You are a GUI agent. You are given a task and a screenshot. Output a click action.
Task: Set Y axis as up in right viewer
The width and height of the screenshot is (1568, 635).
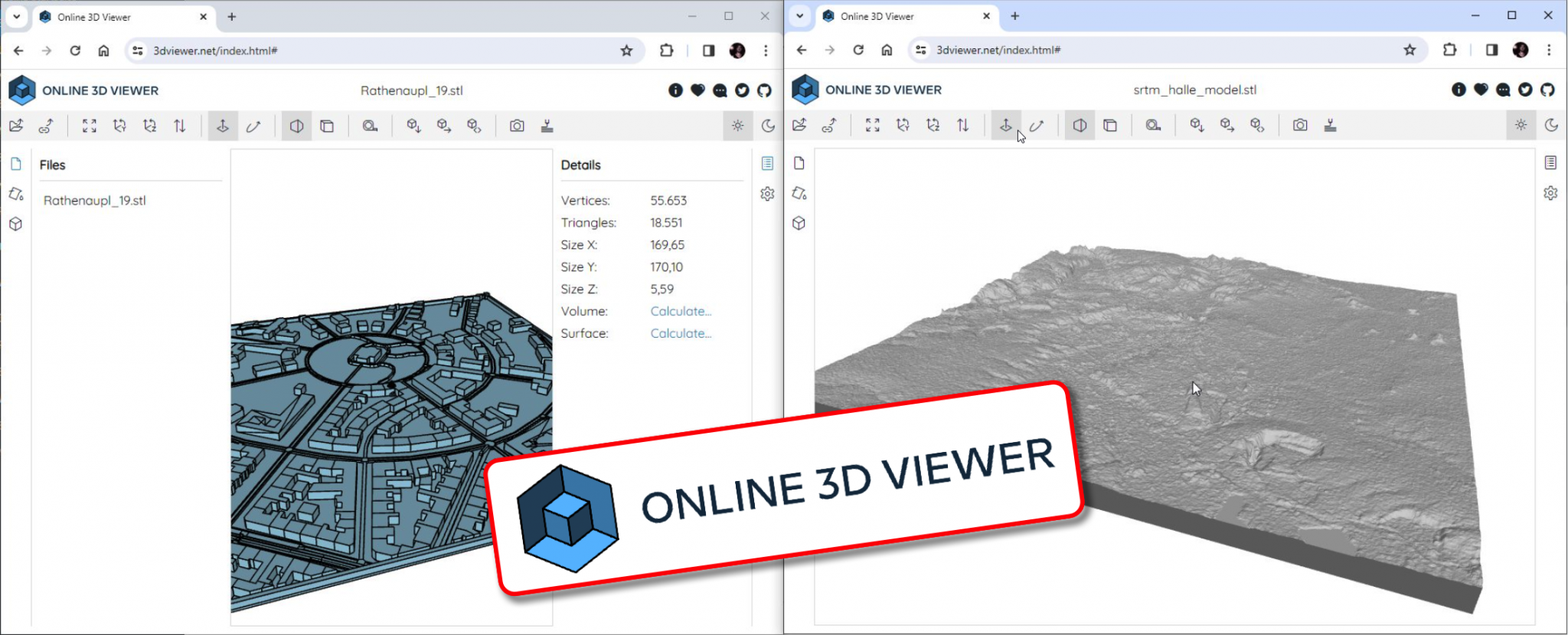[x=903, y=125]
